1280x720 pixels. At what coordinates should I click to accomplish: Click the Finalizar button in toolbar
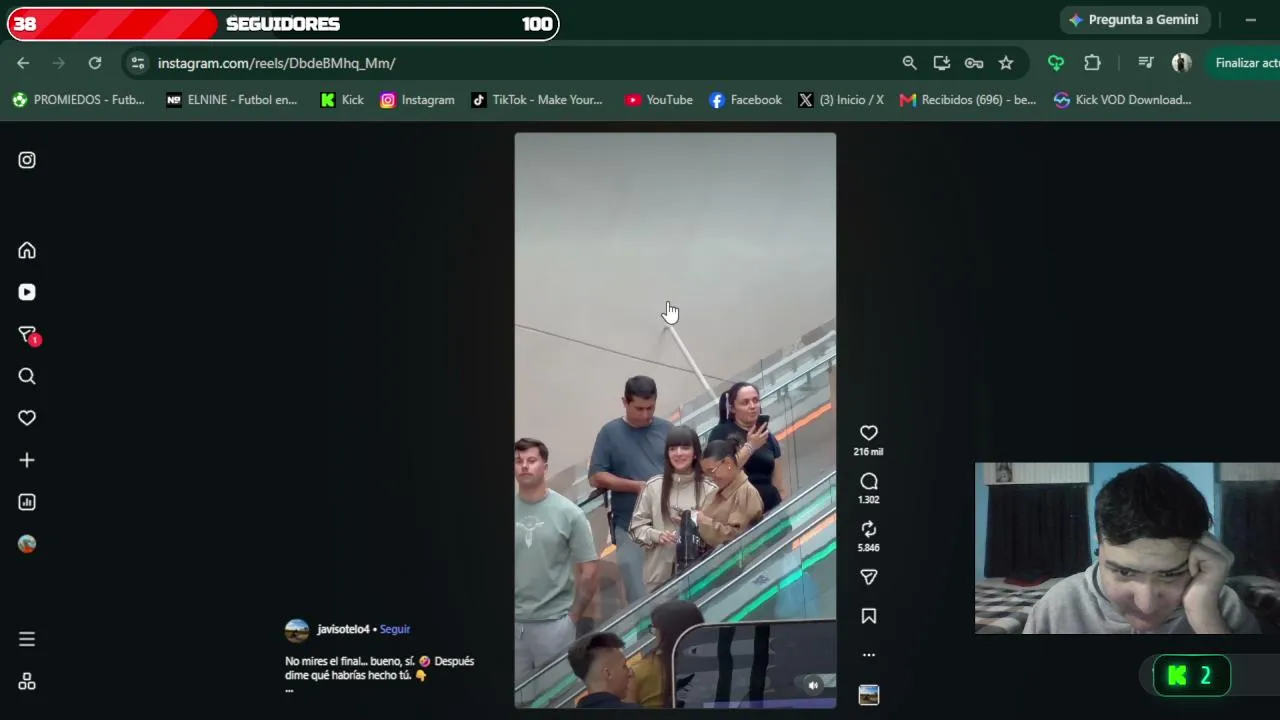tap(1243, 63)
